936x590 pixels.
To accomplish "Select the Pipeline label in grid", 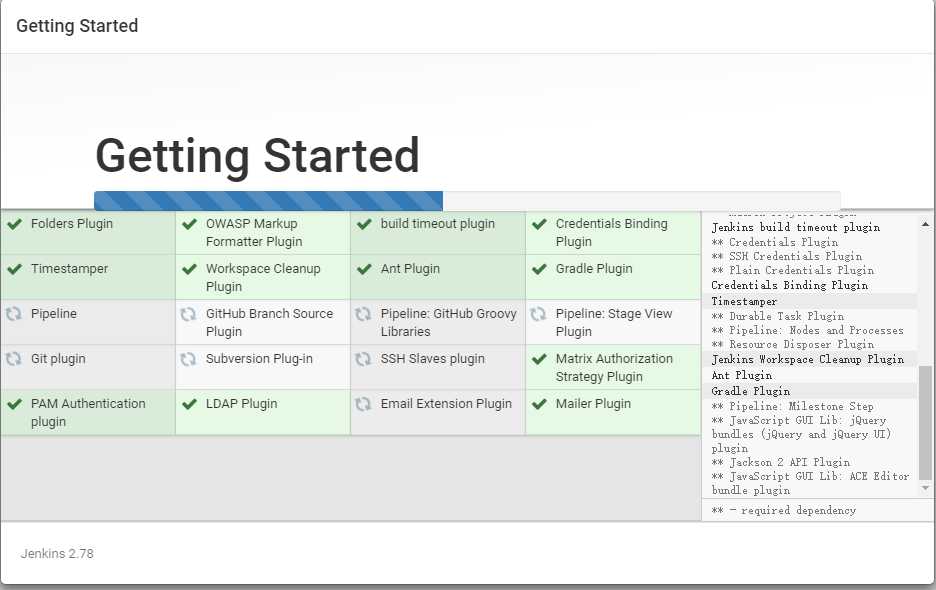I will pyautogui.click(x=54, y=314).
